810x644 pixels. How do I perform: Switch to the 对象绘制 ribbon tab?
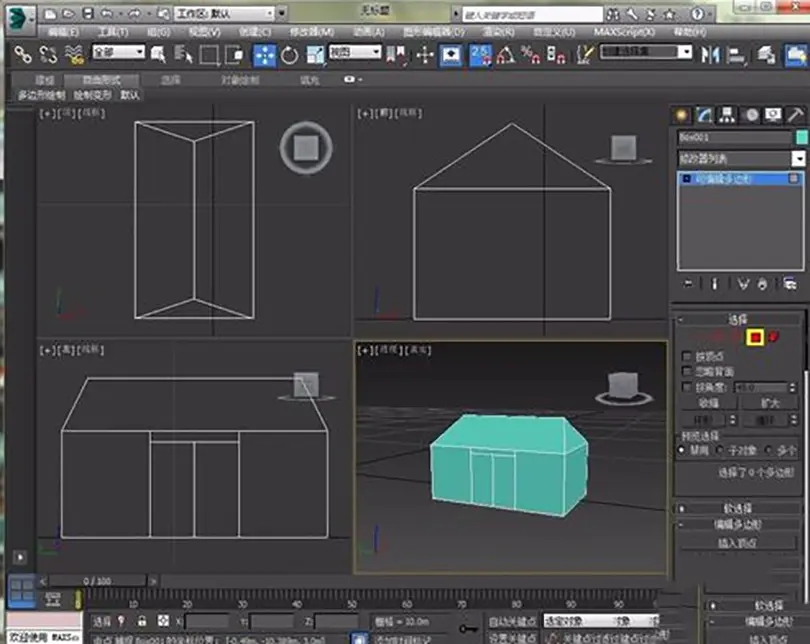pyautogui.click(x=240, y=80)
